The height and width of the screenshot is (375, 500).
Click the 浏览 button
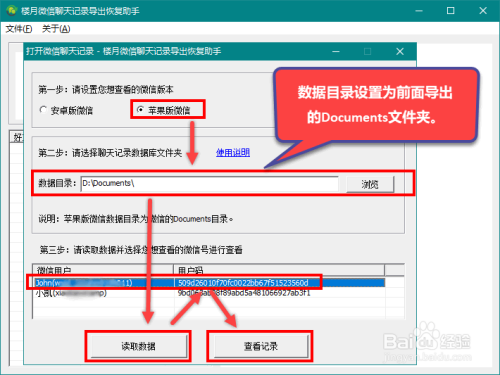coord(370,184)
